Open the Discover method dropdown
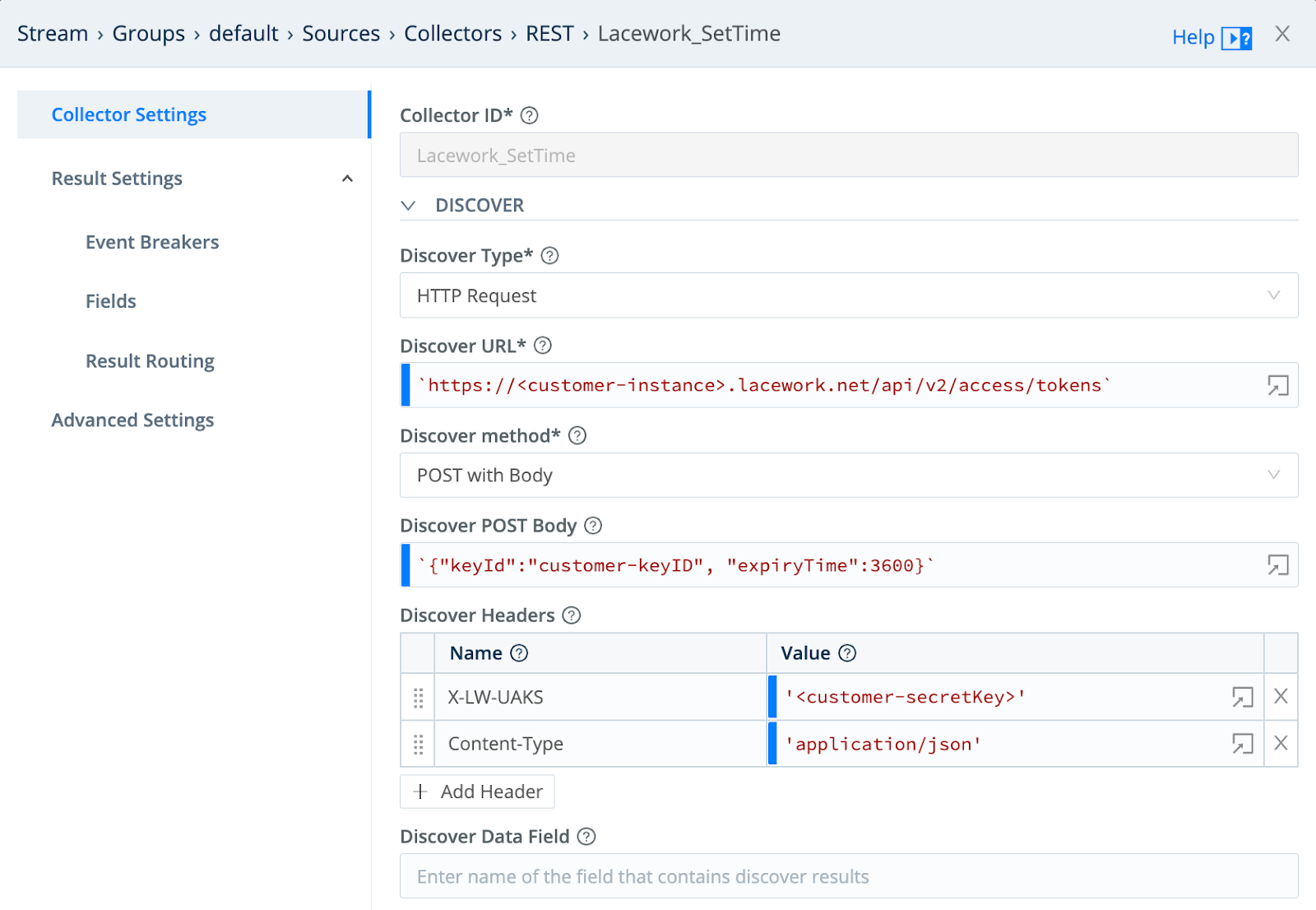Image resolution: width=1316 pixels, height=910 pixels. pyautogui.click(x=848, y=476)
